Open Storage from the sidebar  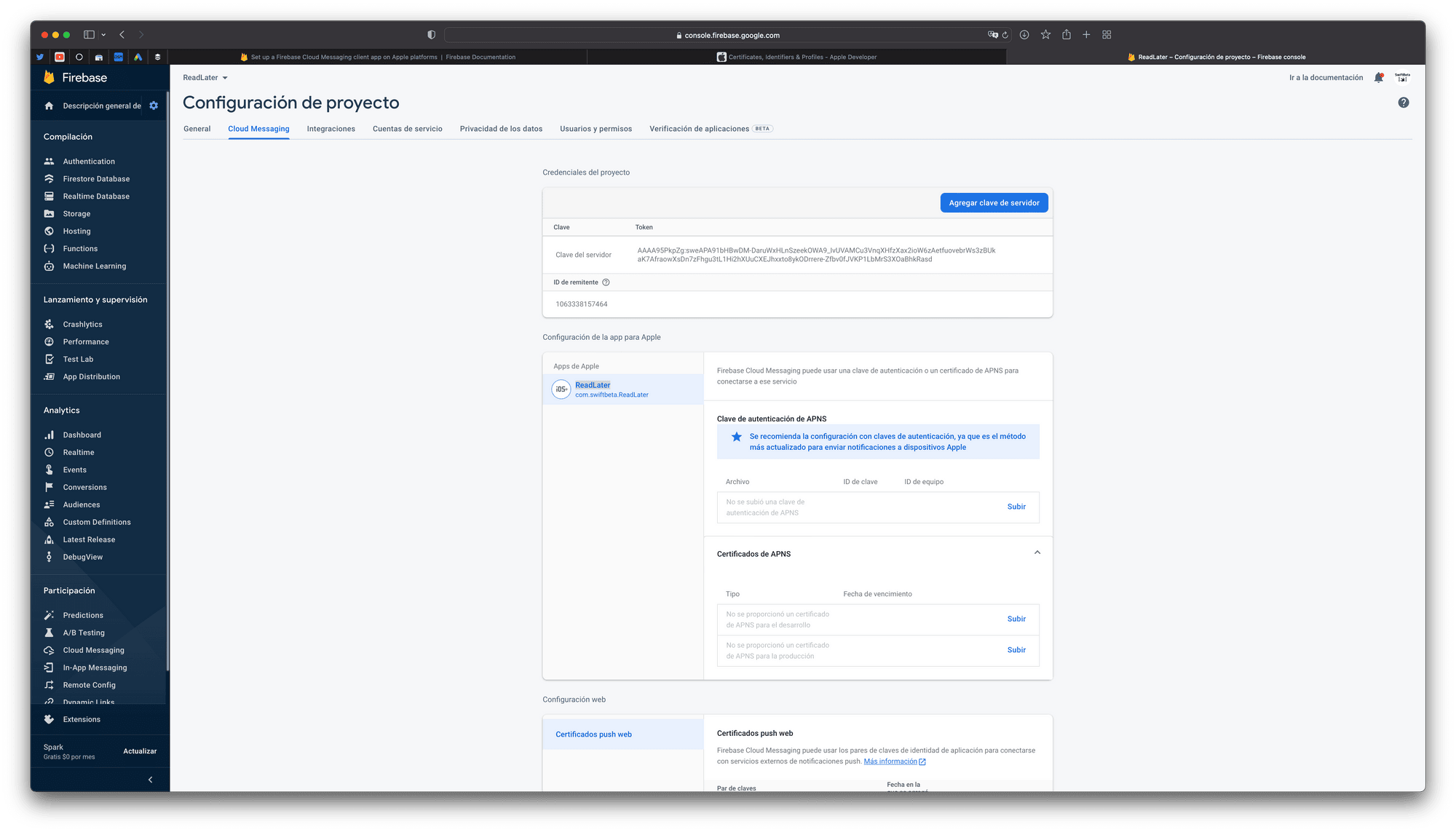(76, 214)
